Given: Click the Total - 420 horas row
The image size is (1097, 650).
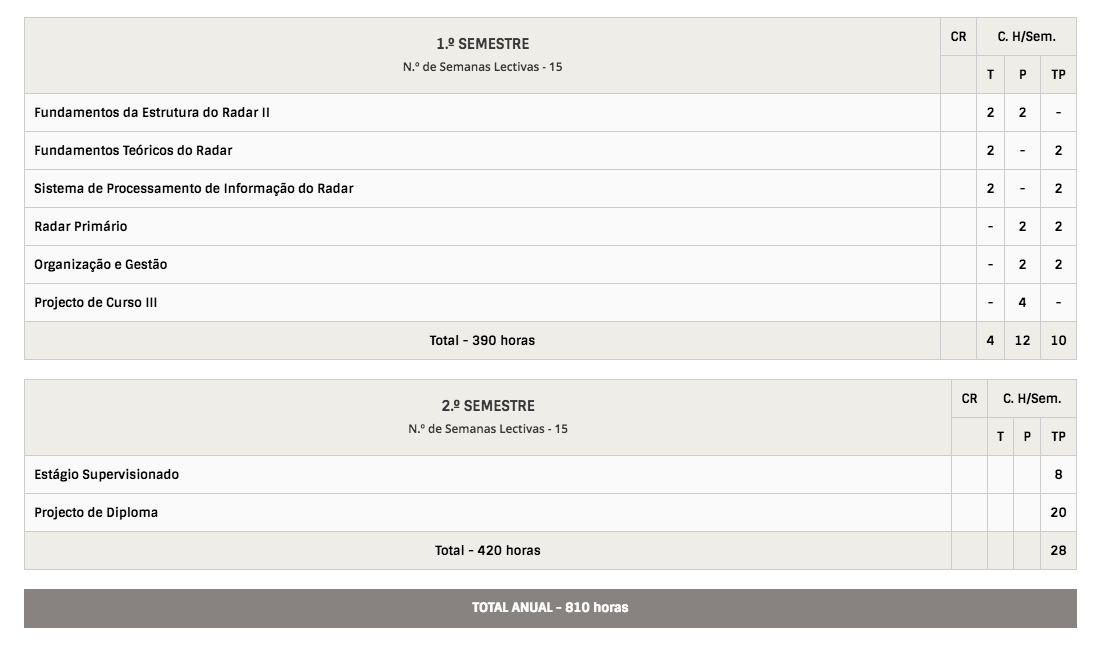Looking at the screenshot, I should click(488, 551).
